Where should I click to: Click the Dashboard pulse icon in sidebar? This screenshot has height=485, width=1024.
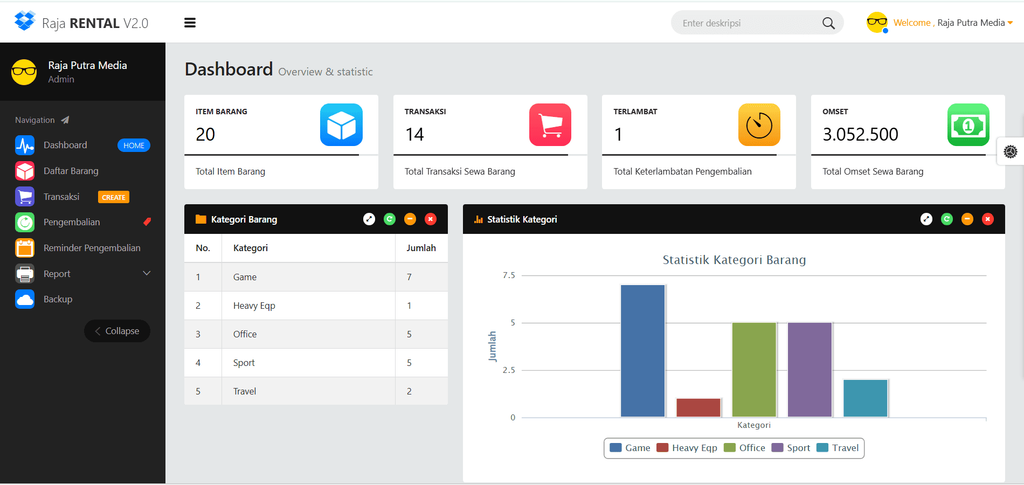point(25,145)
